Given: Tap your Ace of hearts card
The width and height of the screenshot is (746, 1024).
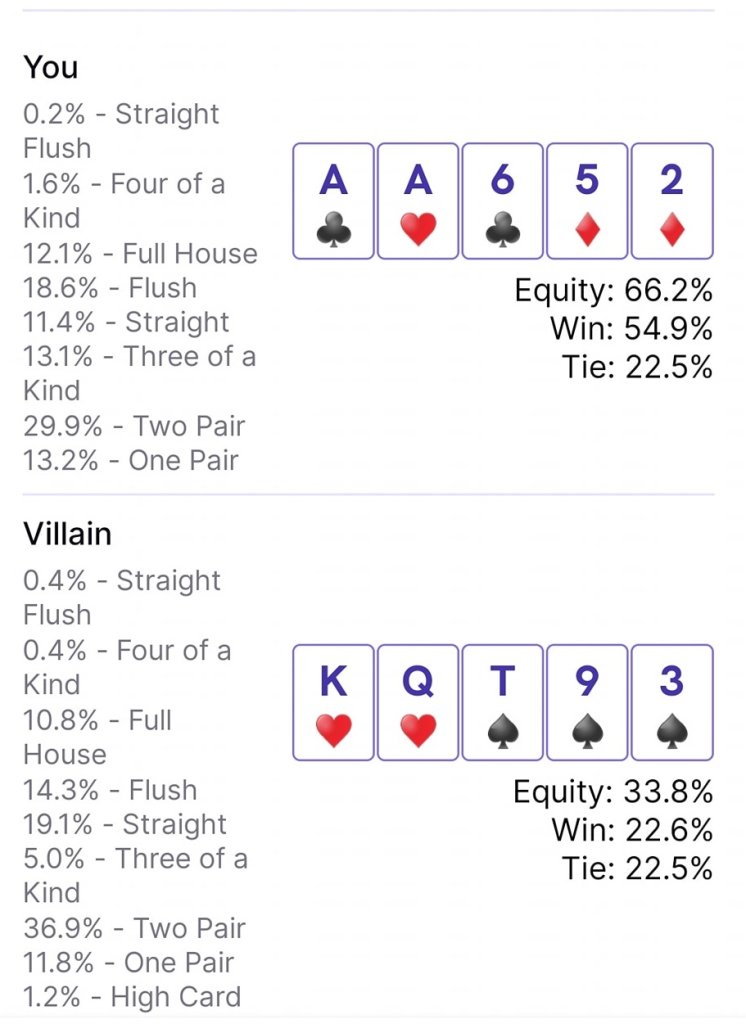Looking at the screenshot, I should (x=418, y=201).
